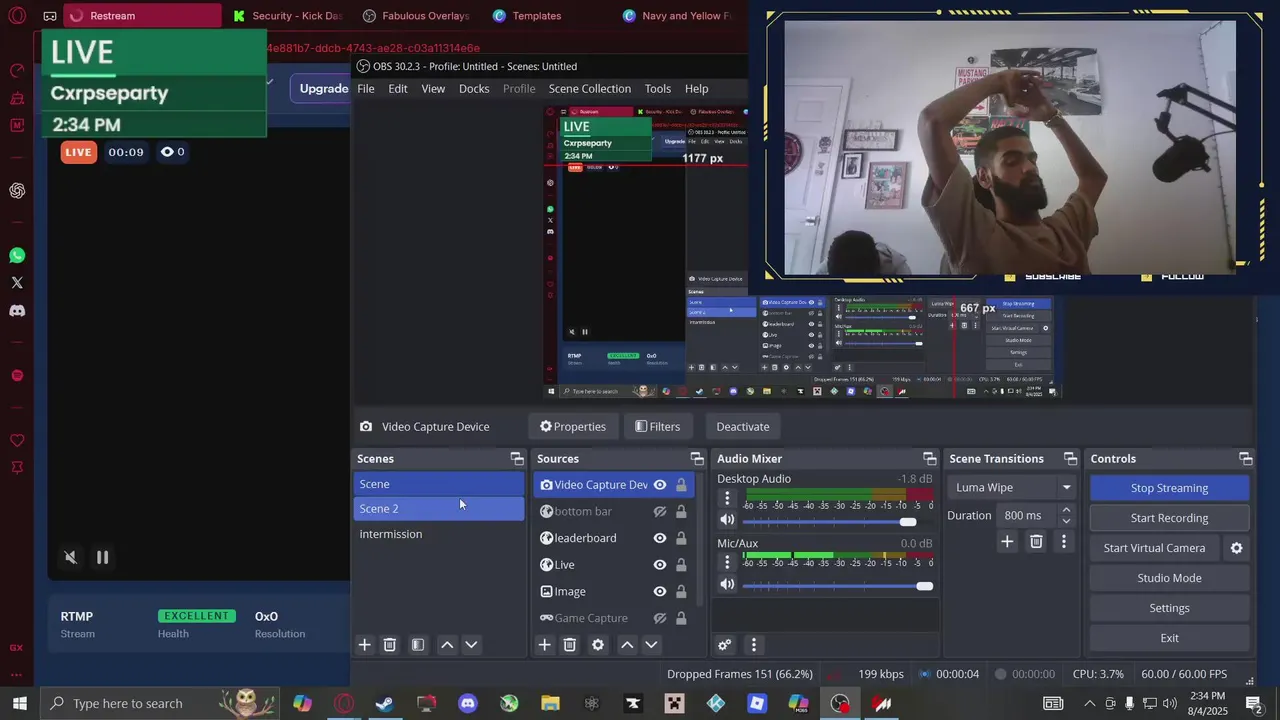Open transition properties three-dot menu
The width and height of the screenshot is (1280, 720).
1063,542
